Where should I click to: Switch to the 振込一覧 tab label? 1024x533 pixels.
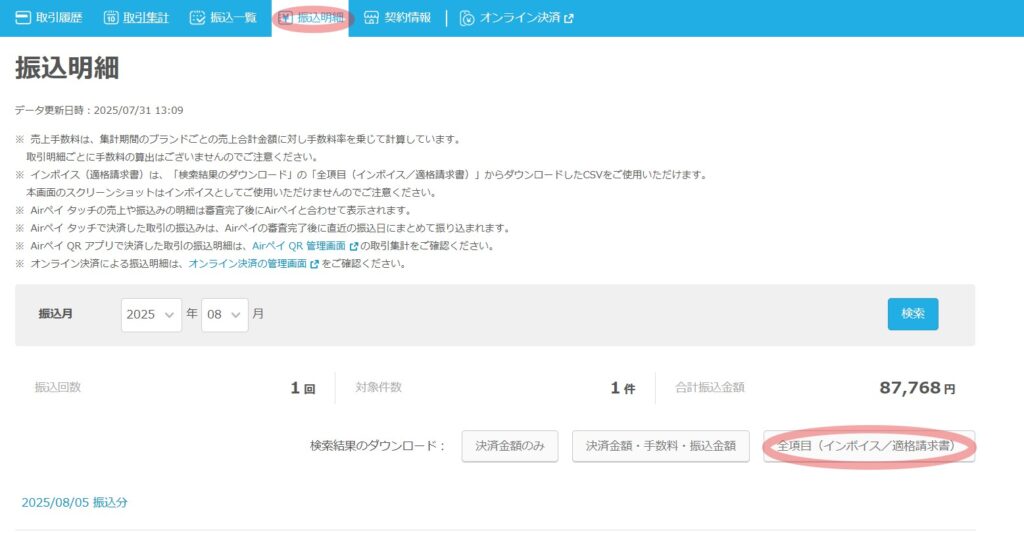click(231, 18)
